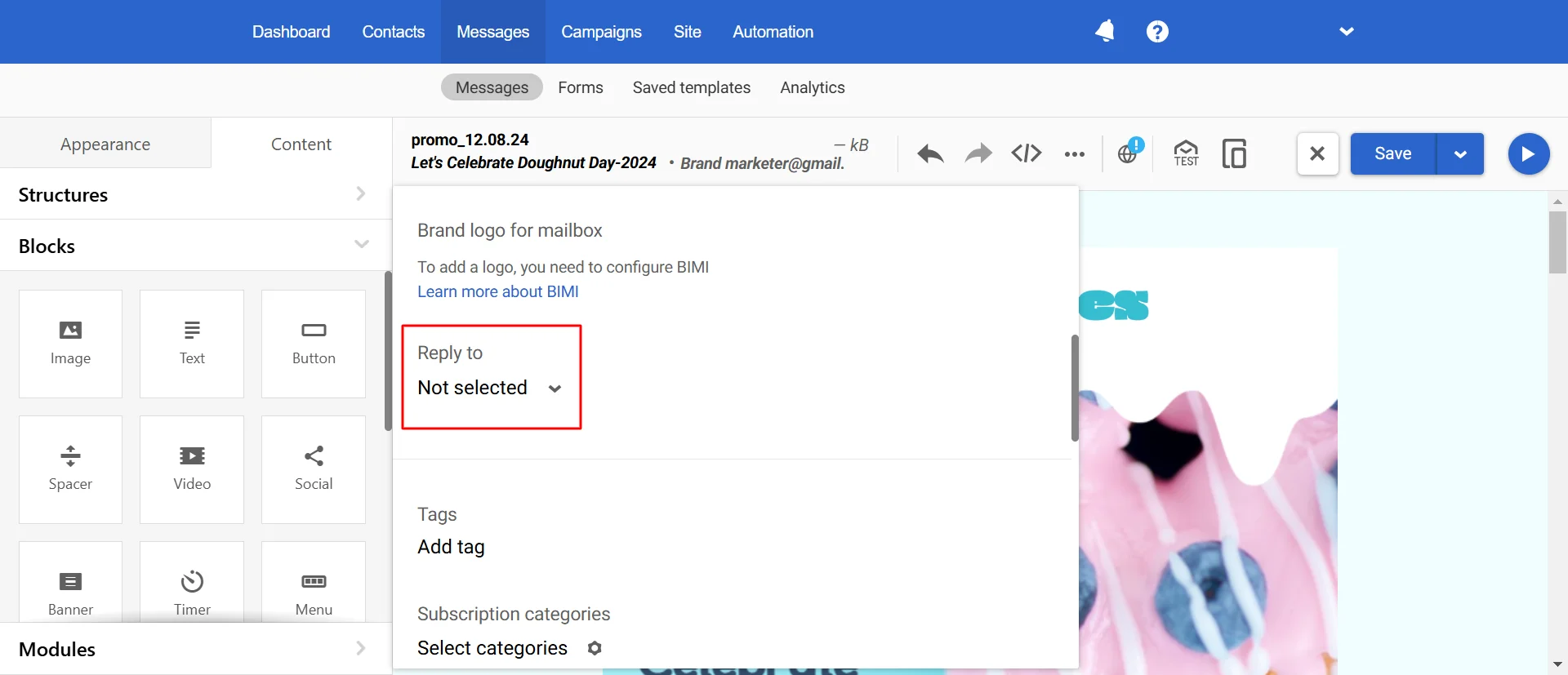Expand the Modules section

(x=195, y=649)
